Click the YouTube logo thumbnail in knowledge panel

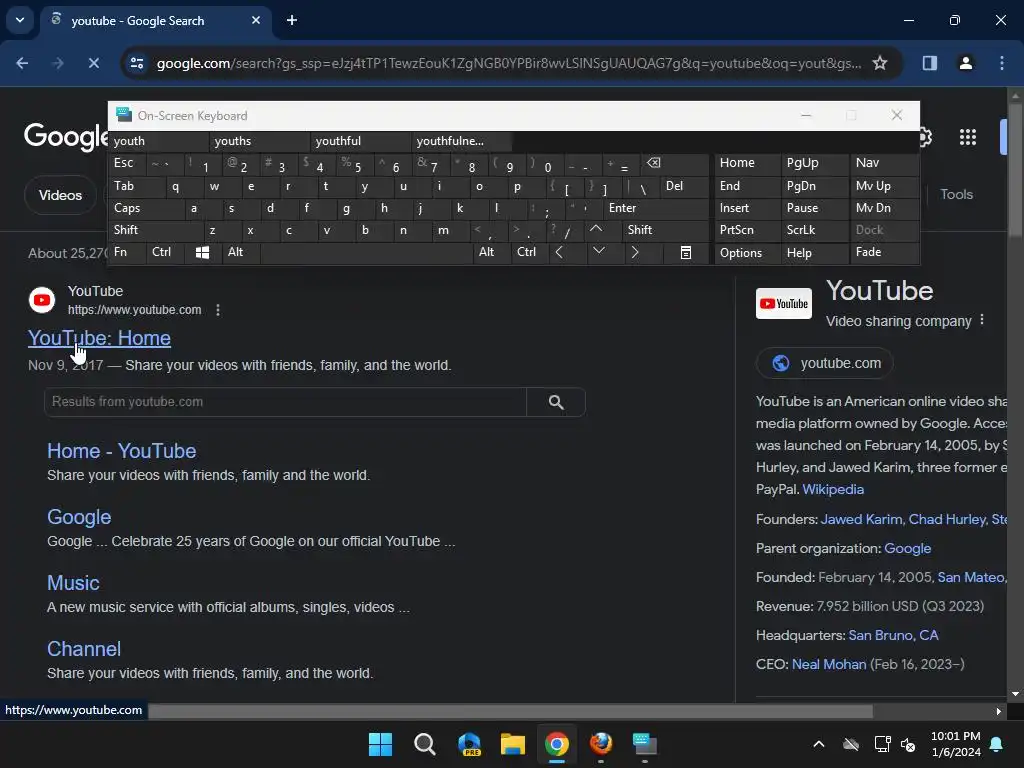tap(784, 304)
